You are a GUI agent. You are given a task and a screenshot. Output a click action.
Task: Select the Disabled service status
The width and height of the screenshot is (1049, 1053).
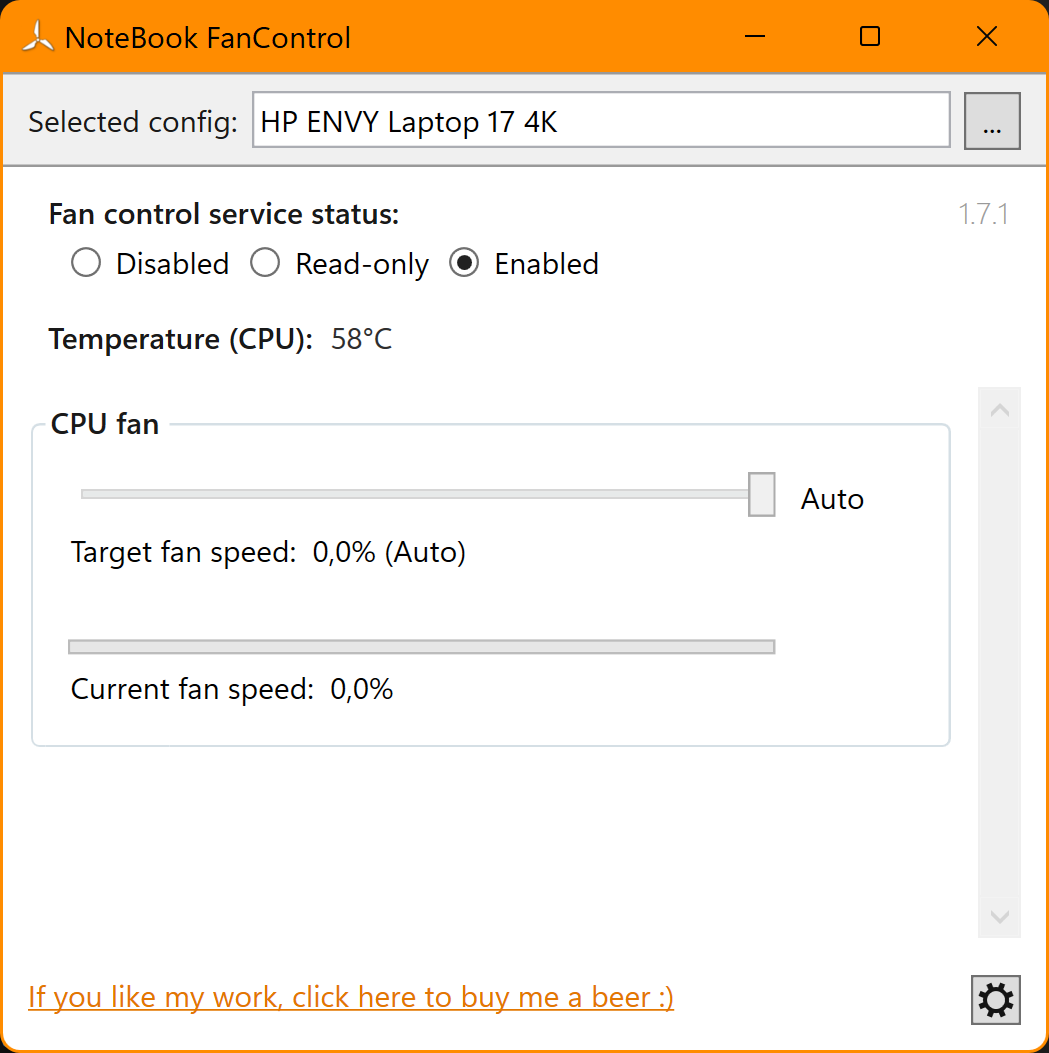[x=87, y=263]
